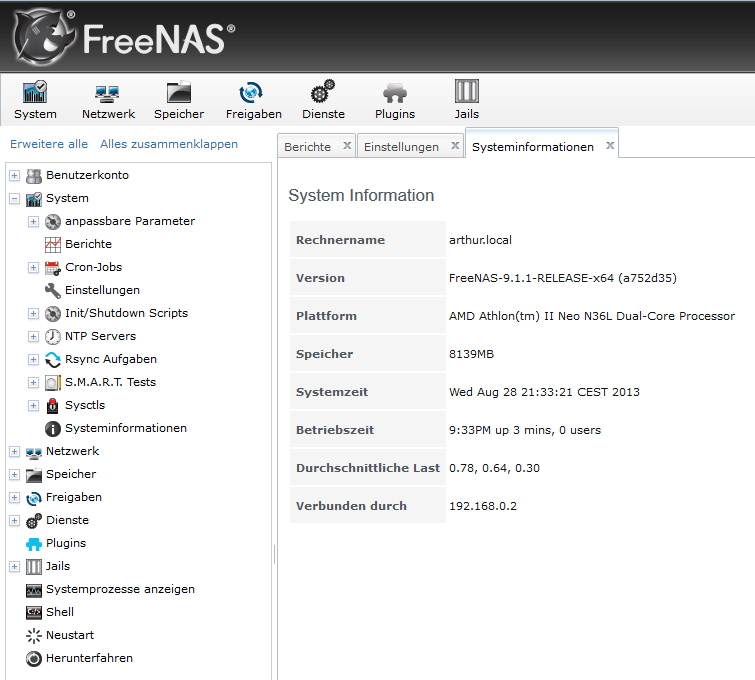Click the AMD Athlon platform value

tap(592, 316)
